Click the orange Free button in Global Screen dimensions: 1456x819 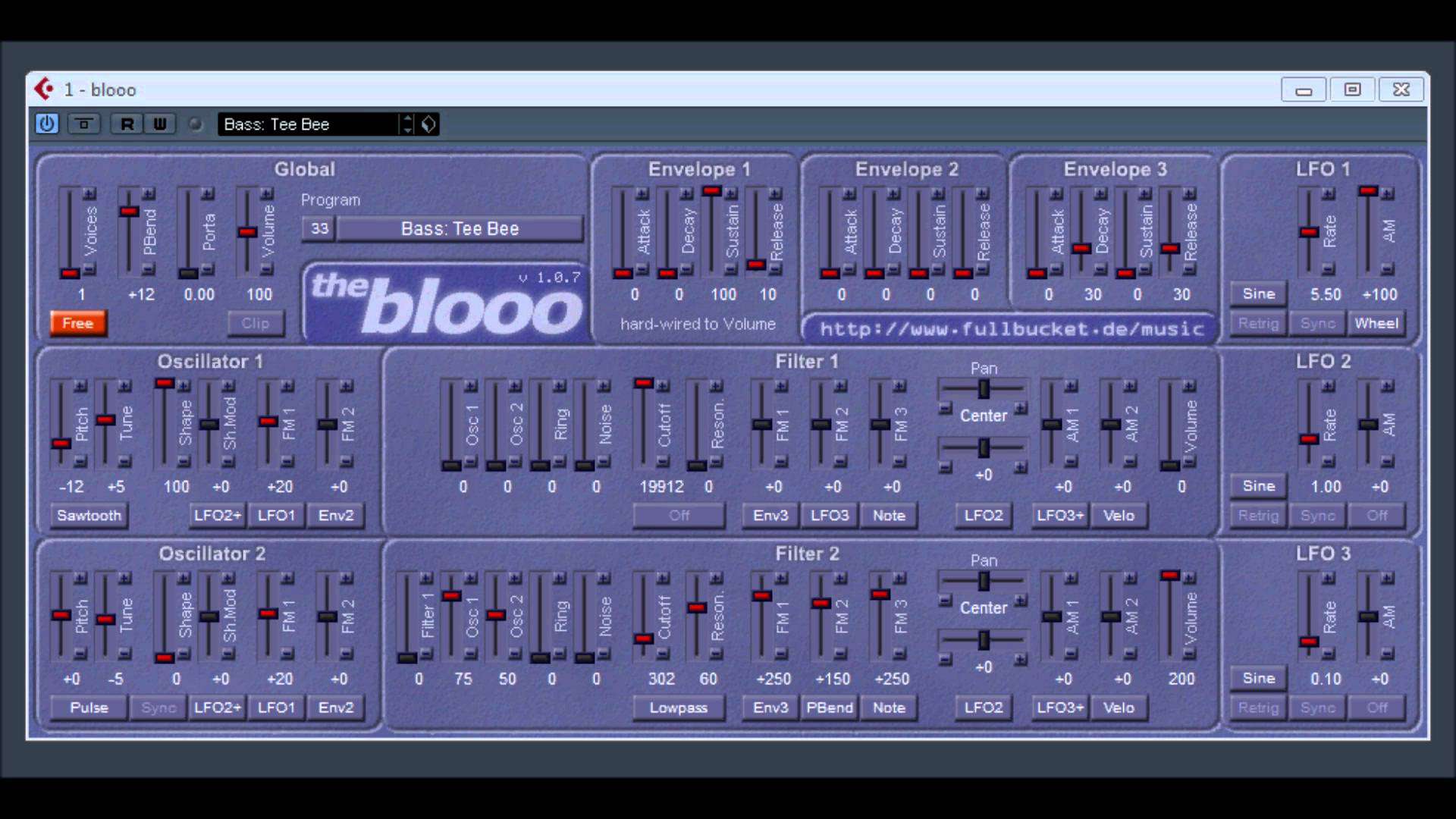77,323
